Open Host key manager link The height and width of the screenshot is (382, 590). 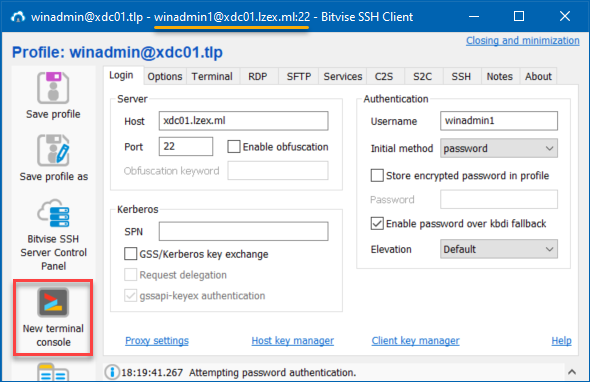click(292, 341)
